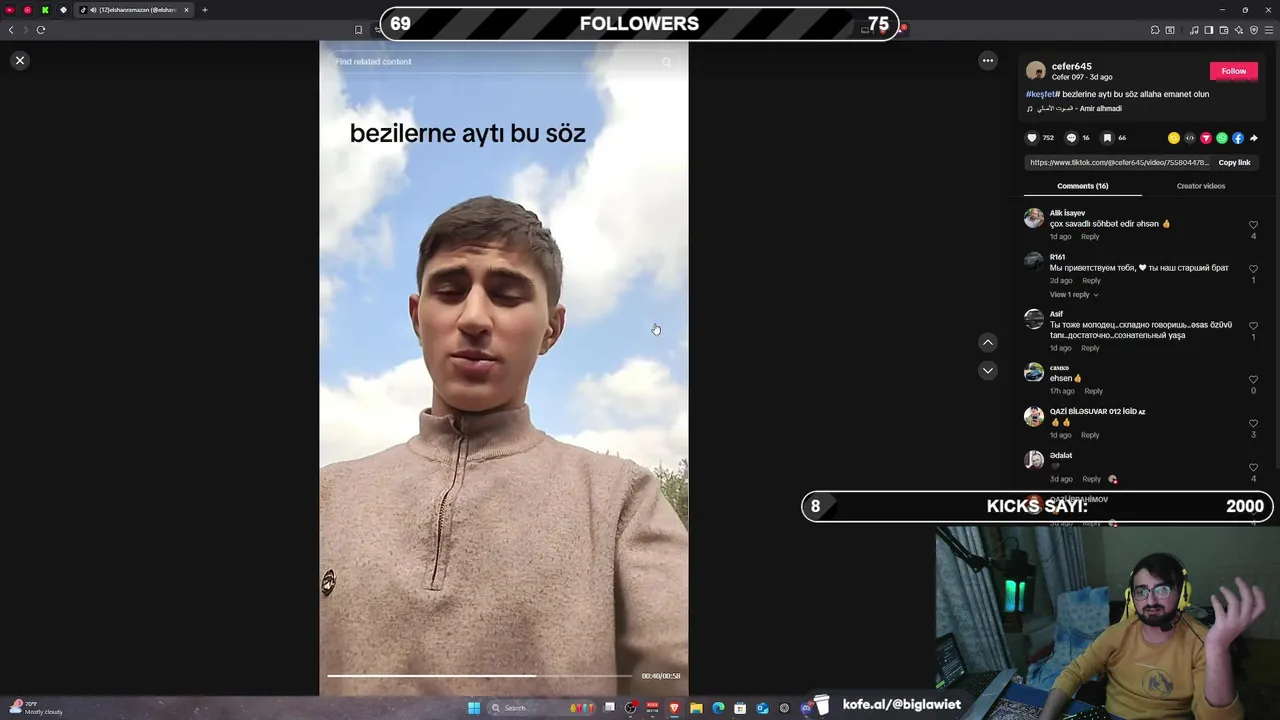Click the cefer645 username

[x=1071, y=66]
